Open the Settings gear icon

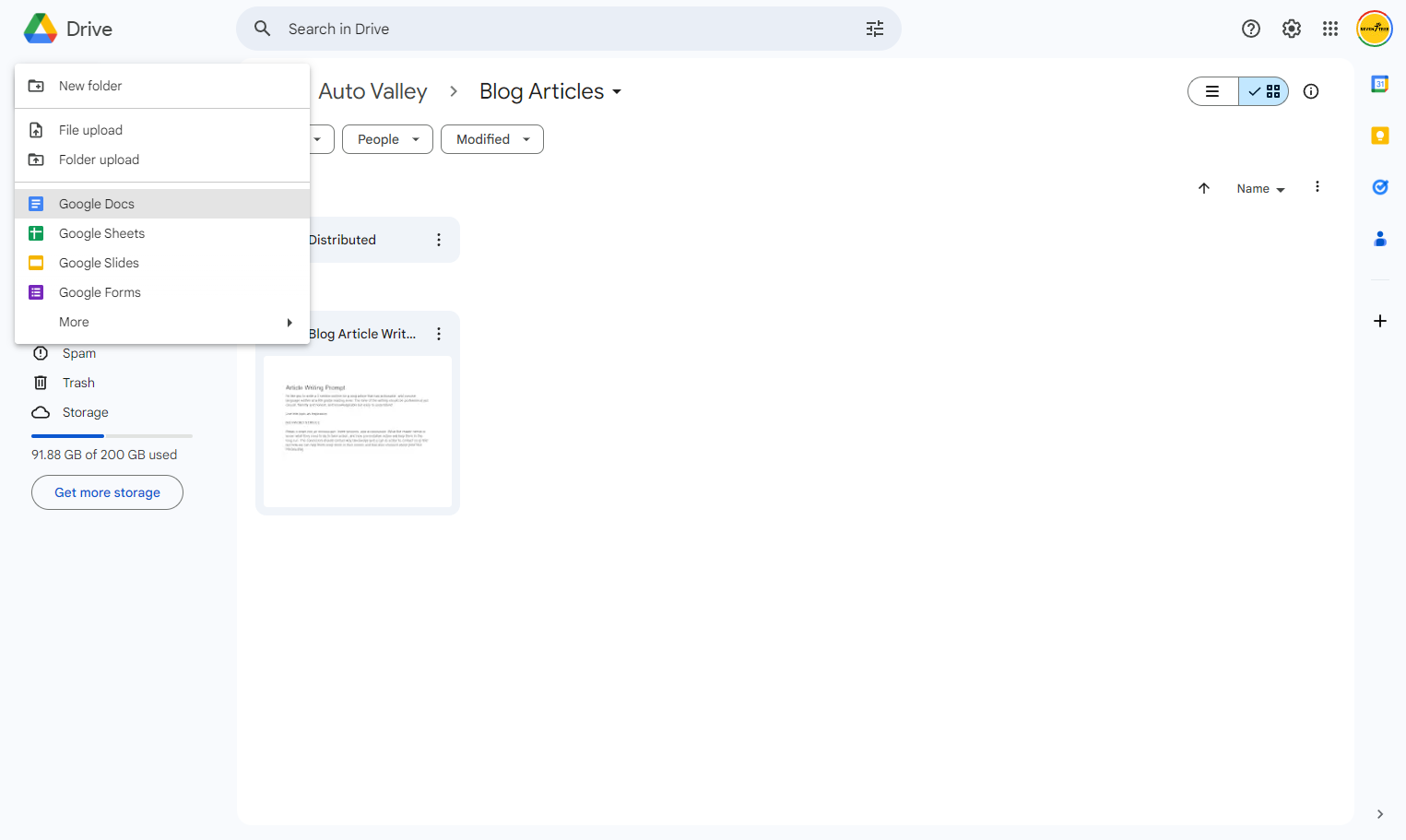(1292, 29)
